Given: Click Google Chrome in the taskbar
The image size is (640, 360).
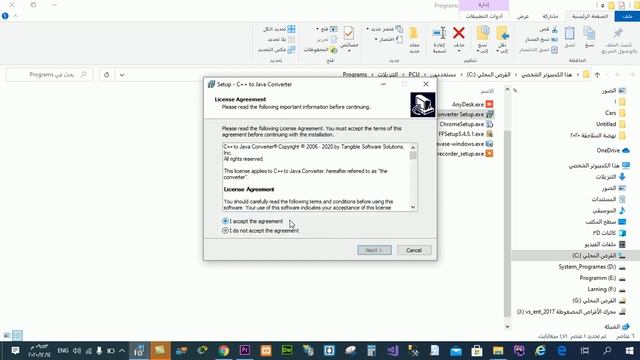Looking at the screenshot, I should (x=223, y=351).
